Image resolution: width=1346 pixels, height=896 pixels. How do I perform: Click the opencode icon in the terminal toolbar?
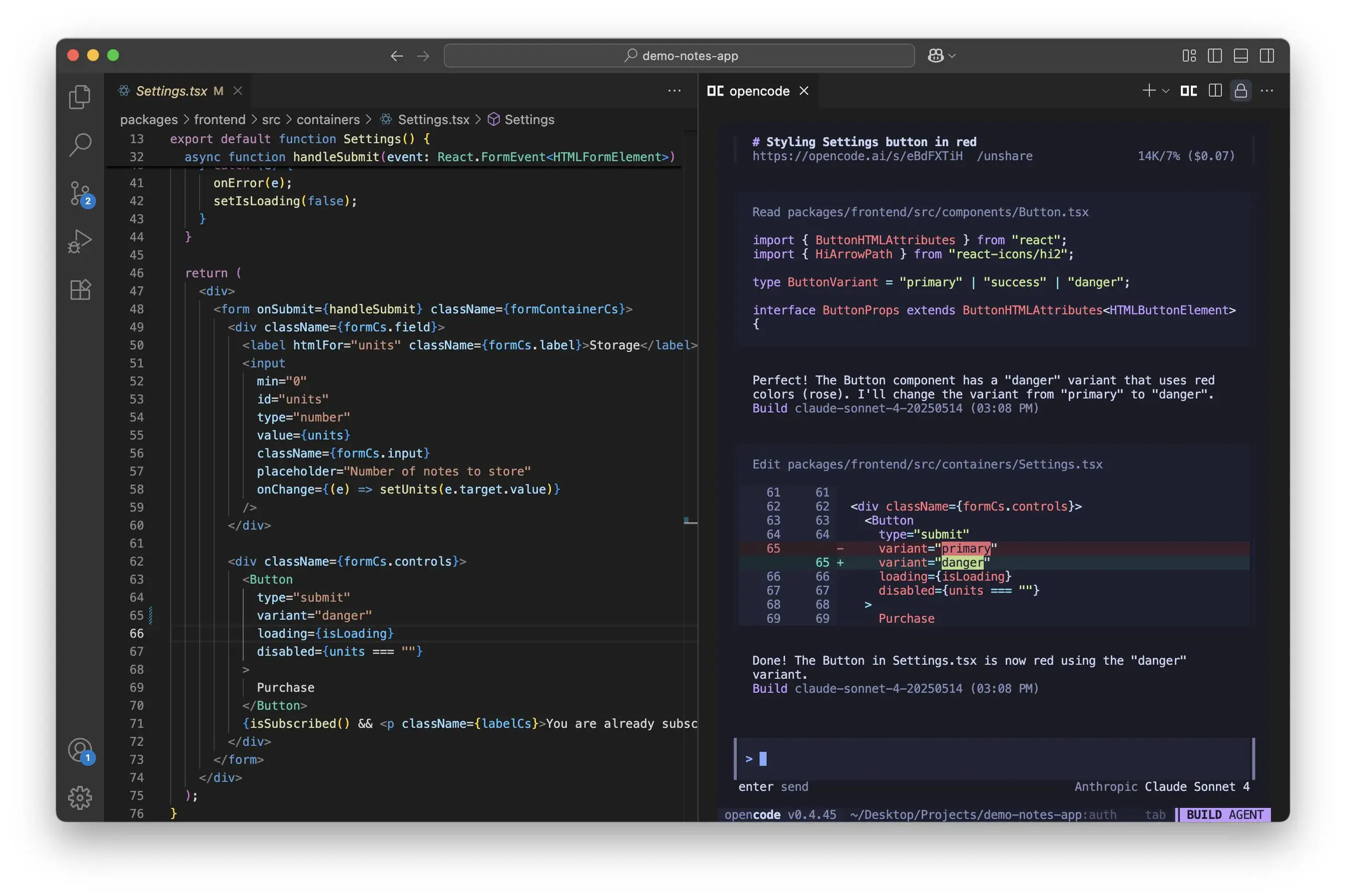click(x=1188, y=91)
